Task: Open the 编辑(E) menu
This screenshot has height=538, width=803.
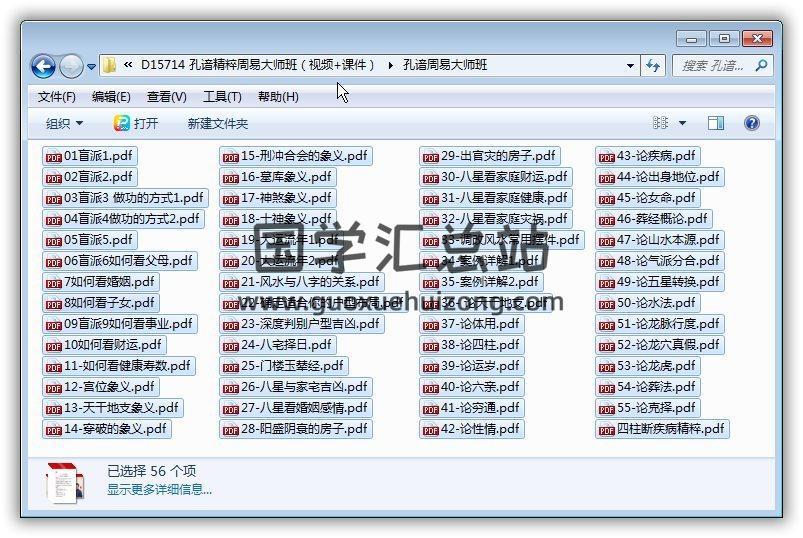Action: pyautogui.click(x=111, y=97)
